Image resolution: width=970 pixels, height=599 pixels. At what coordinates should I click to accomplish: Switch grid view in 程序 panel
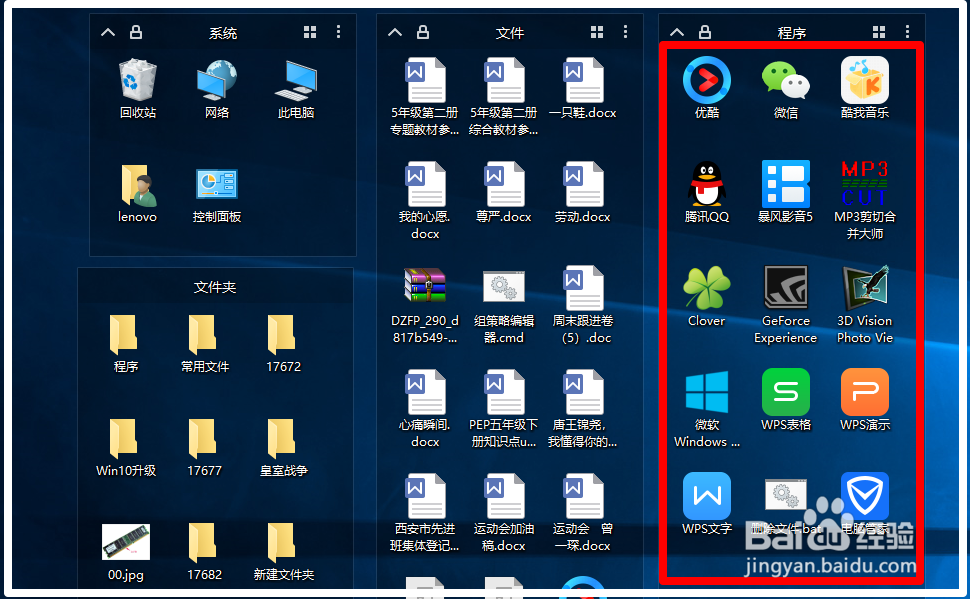(879, 32)
